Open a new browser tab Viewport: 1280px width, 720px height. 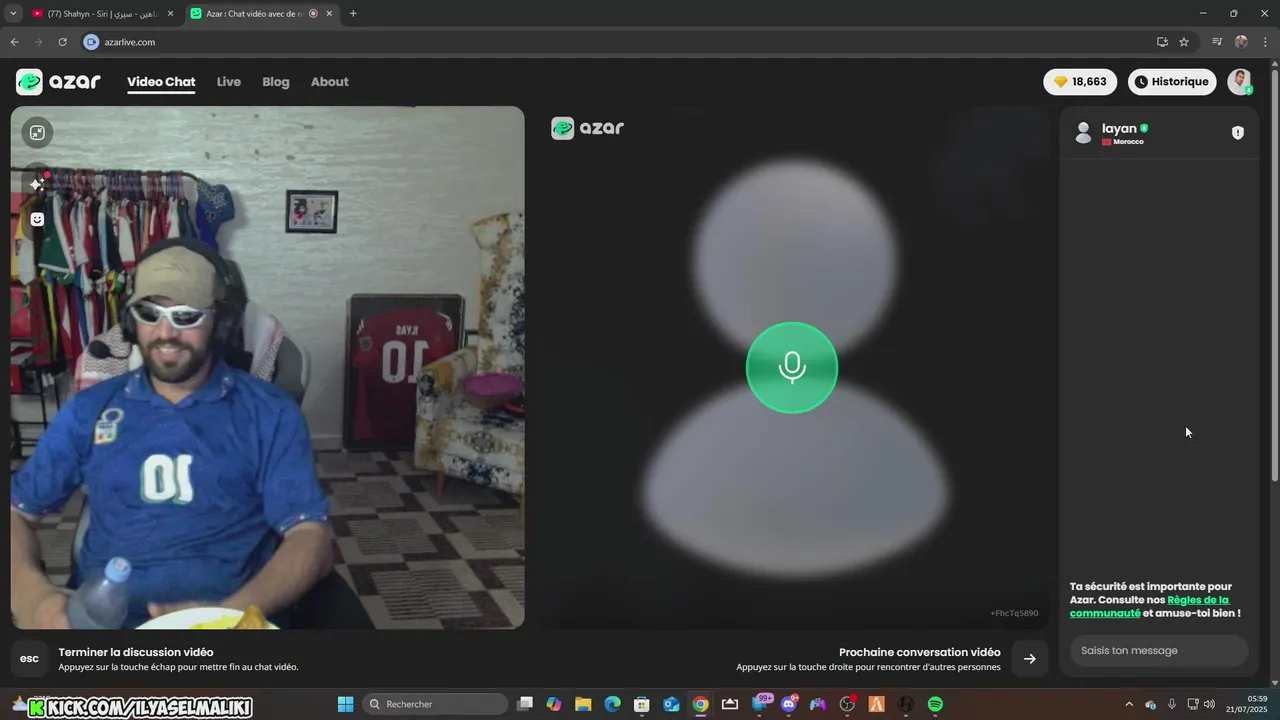coord(353,13)
